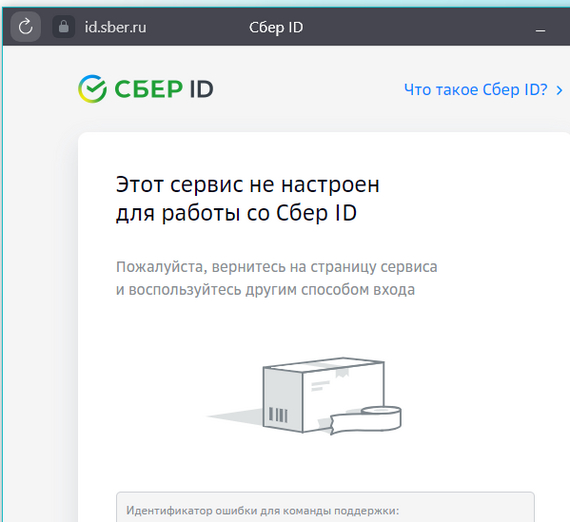570x522 pixels.
Task: Click the chevron next to 'Что такое Сбер ID?'
Action: pos(559,90)
